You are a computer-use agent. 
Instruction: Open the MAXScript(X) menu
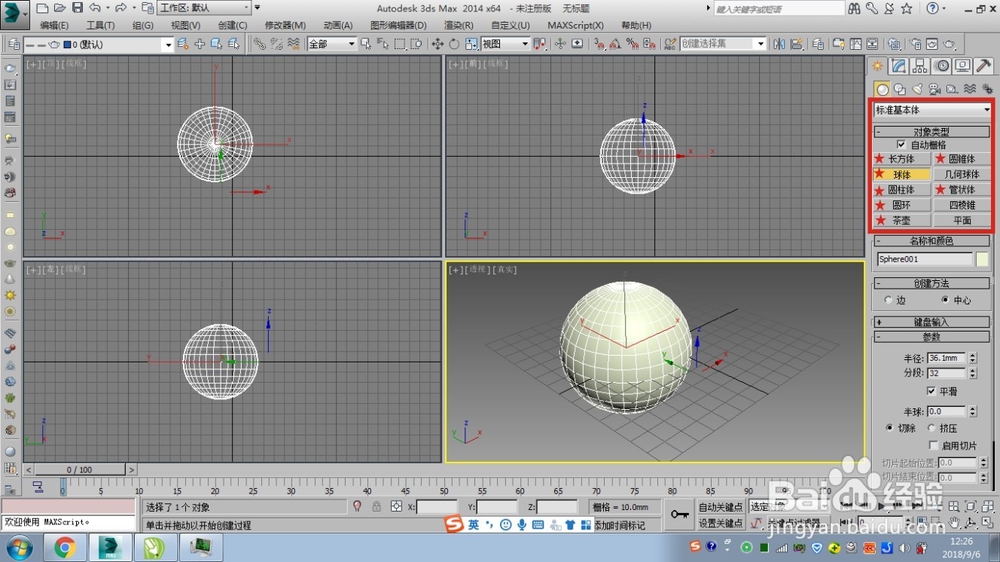[575, 26]
